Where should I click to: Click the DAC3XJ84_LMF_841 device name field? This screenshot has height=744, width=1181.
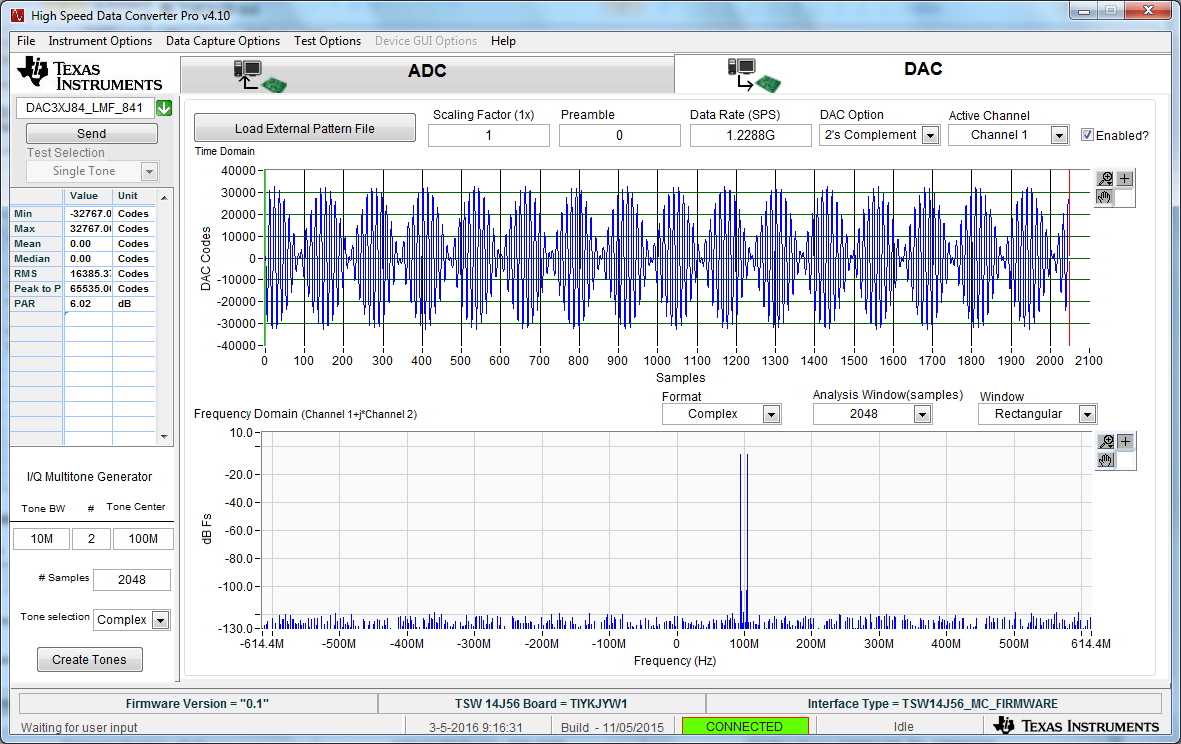point(84,108)
